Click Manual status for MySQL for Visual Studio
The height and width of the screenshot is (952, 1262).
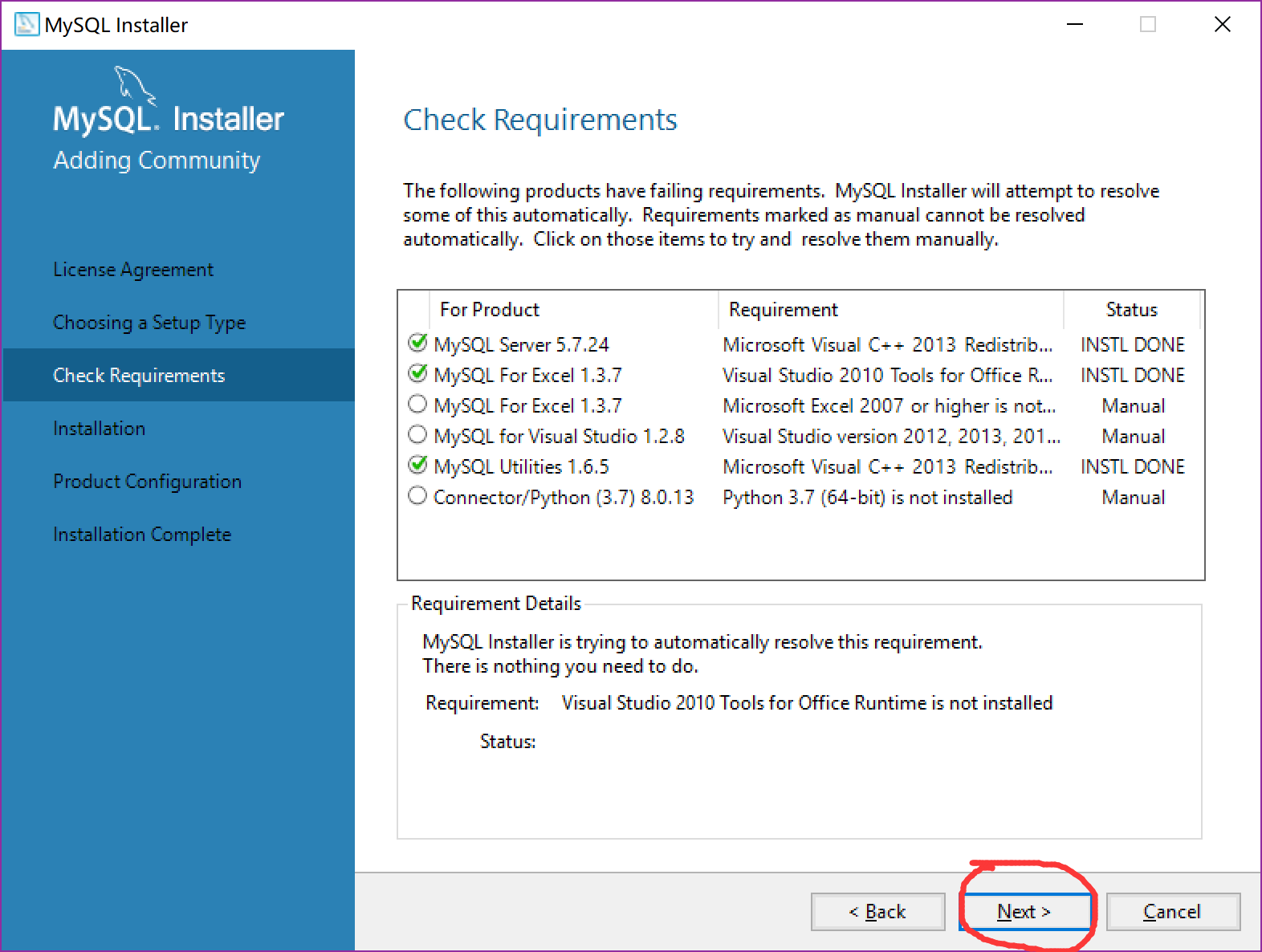(x=1134, y=436)
